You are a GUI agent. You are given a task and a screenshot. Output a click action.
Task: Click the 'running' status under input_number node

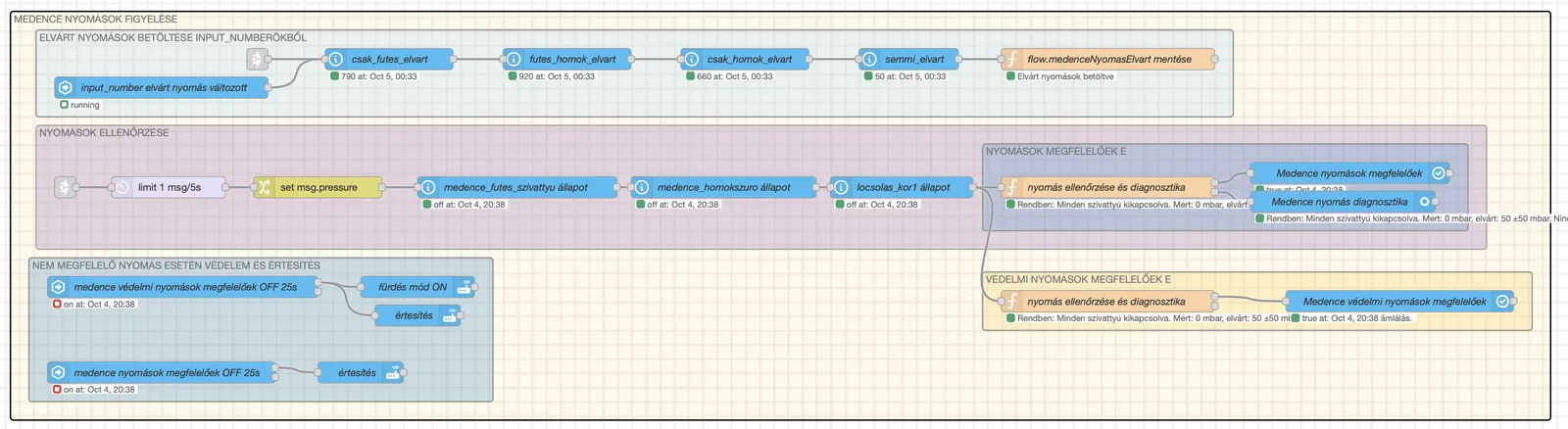coord(79,105)
